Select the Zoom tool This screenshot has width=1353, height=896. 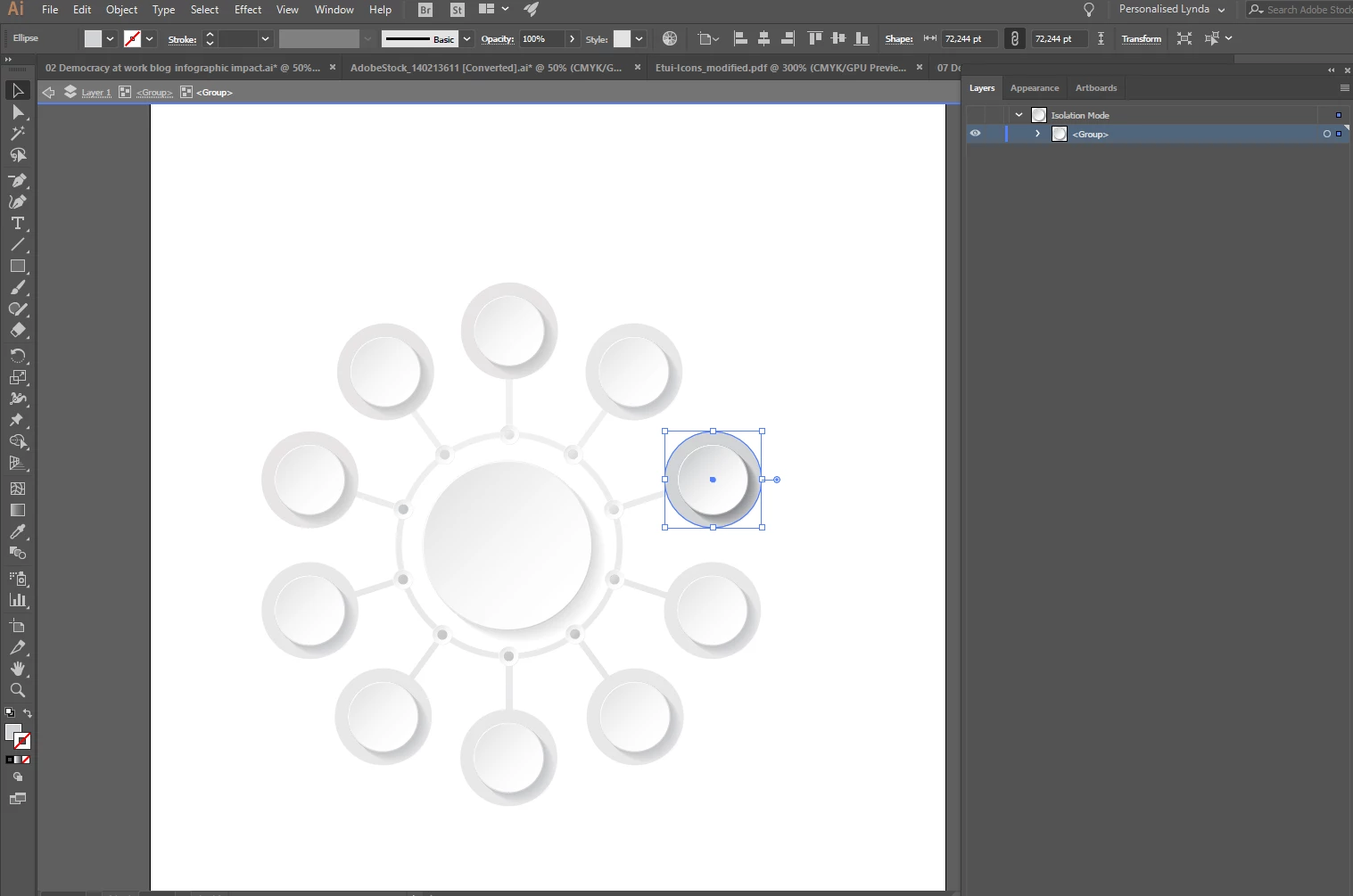pyautogui.click(x=18, y=690)
